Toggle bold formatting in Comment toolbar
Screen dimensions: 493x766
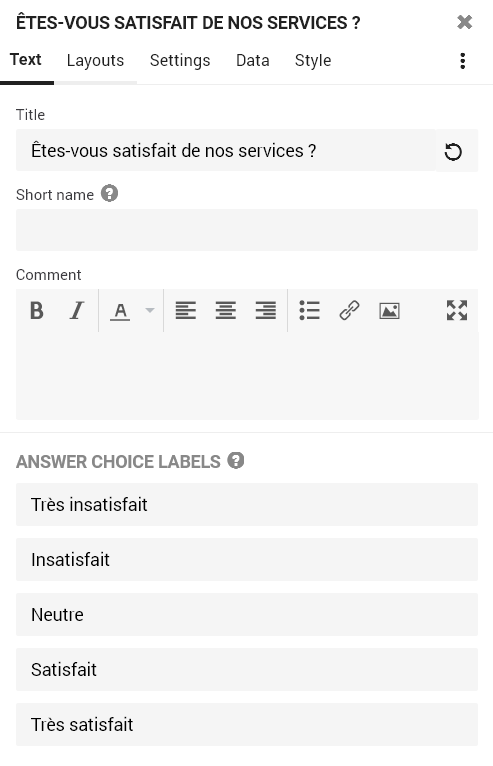tap(37, 310)
